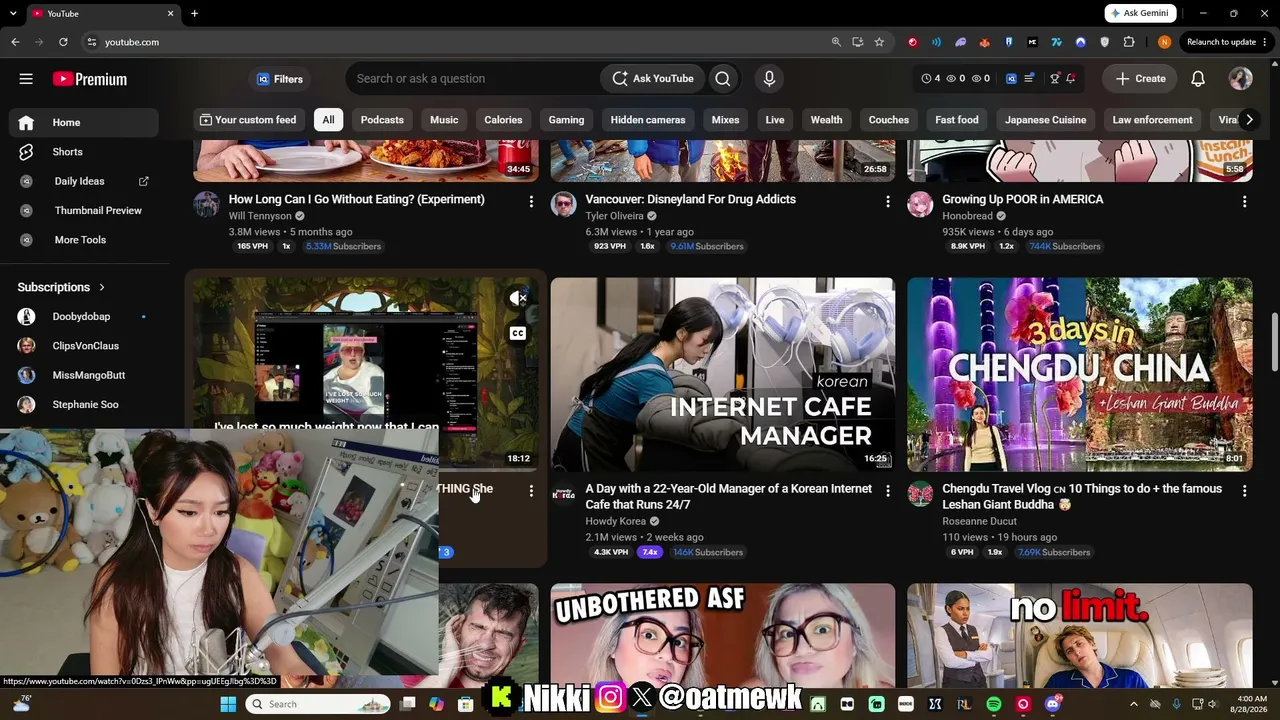Click the Ask Gemini button
Screen dimensions: 1280x720
pos(1140,13)
